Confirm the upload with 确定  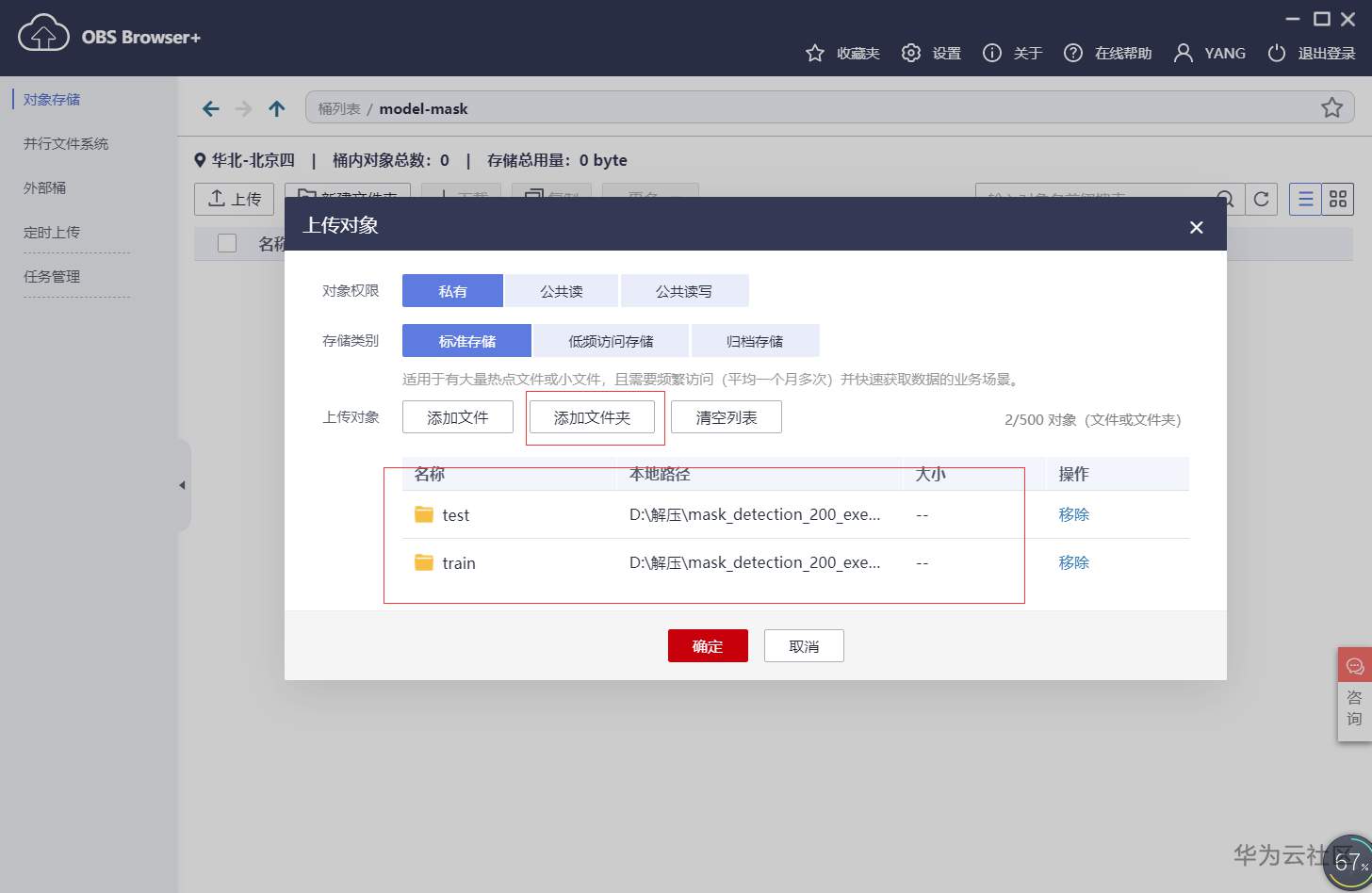[x=708, y=646]
